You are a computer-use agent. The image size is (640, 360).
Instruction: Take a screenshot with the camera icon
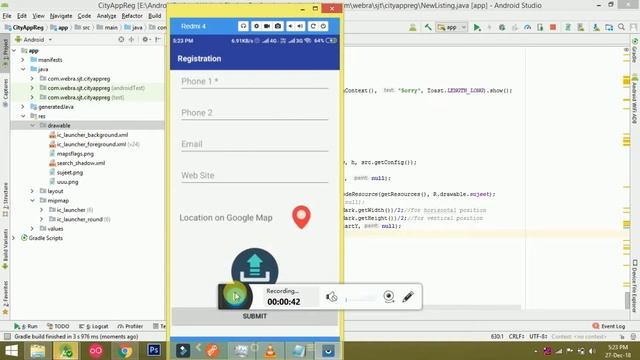tap(278, 26)
